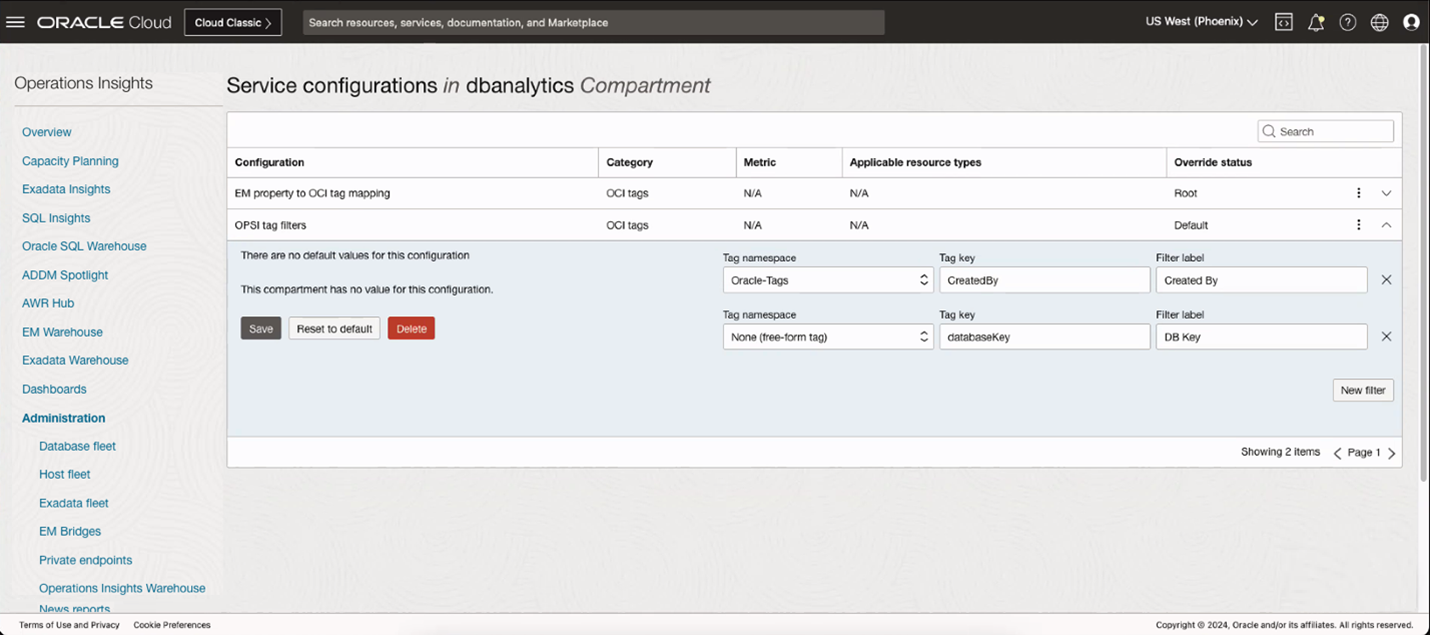
Task: Click the Save button
Action: pyautogui.click(x=261, y=328)
